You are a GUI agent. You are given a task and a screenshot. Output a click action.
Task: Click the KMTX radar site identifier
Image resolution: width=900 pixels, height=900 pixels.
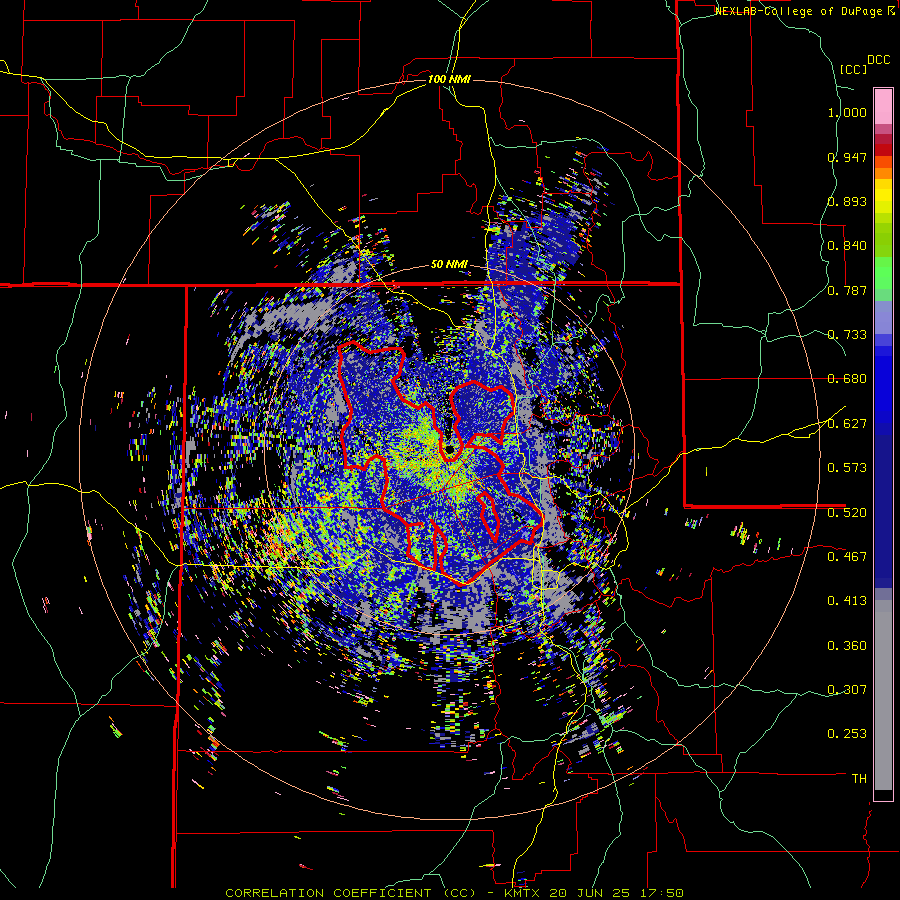pyautogui.click(x=523, y=893)
